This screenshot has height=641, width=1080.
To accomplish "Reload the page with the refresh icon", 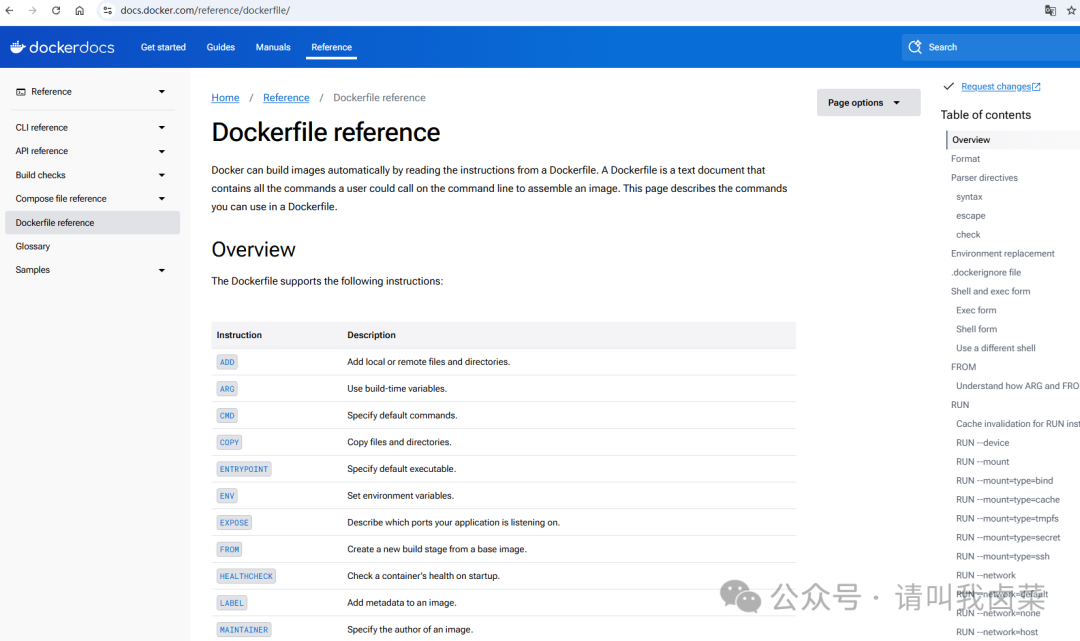I will (56, 10).
